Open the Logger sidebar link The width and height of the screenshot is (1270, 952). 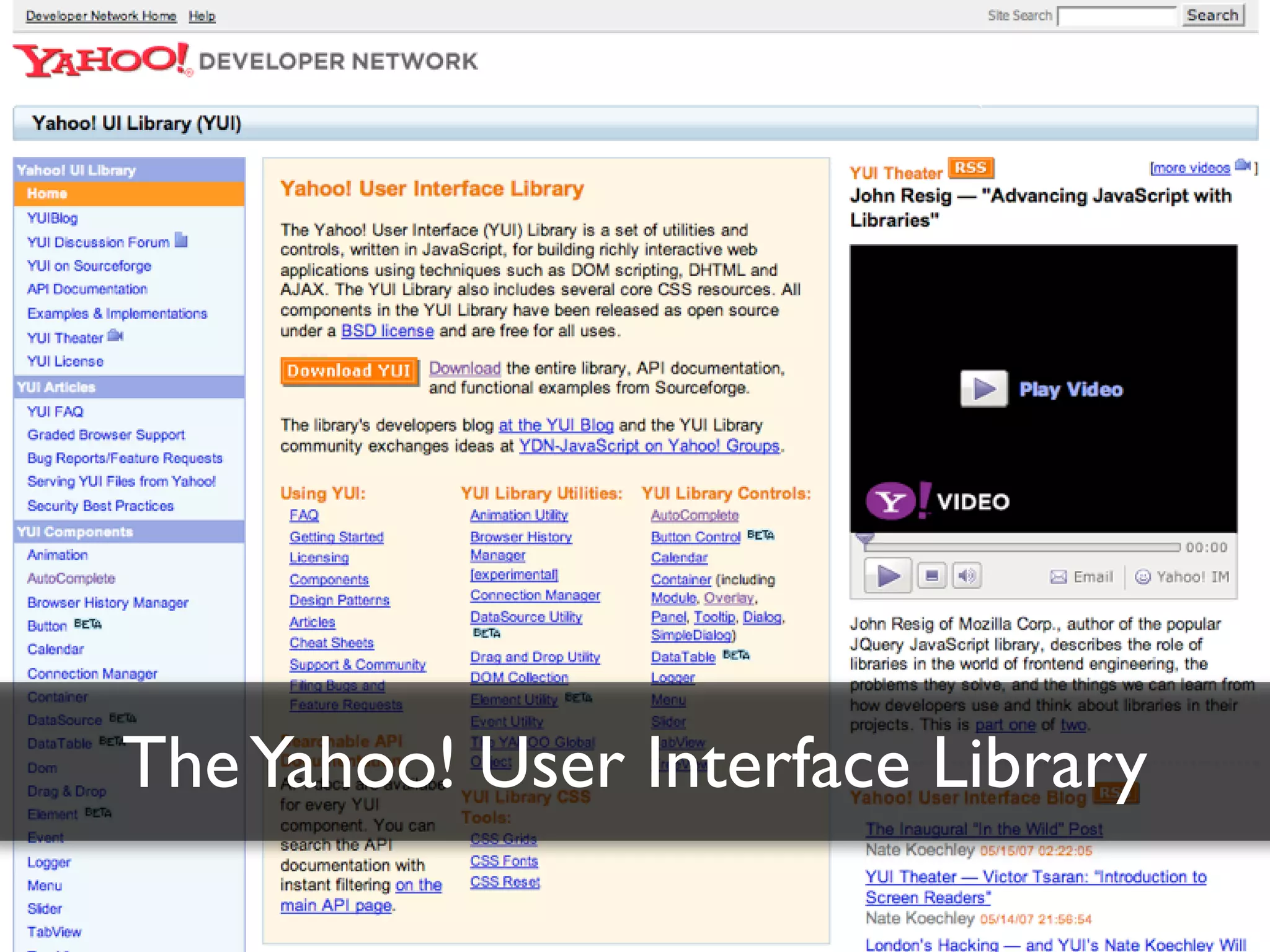49,862
